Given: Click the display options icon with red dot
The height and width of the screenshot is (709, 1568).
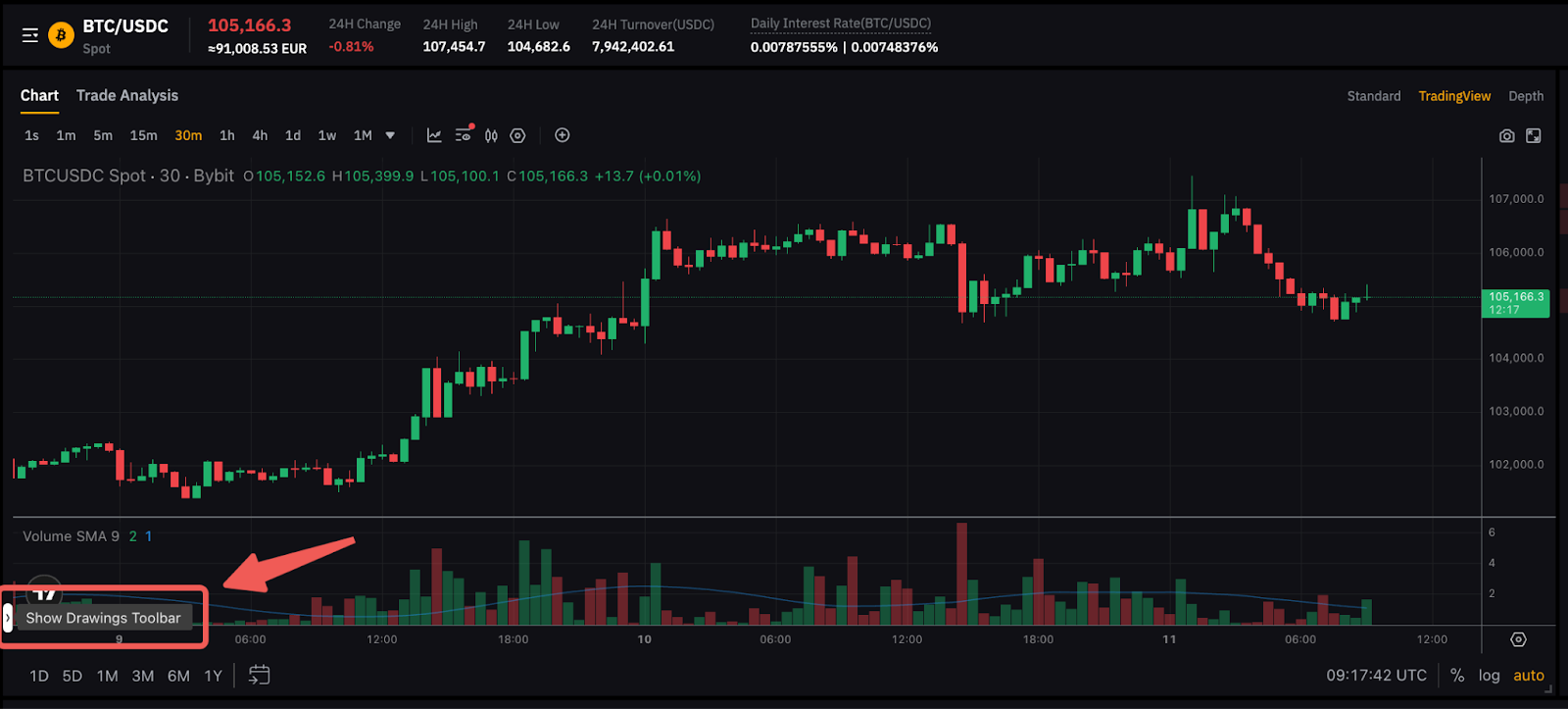Looking at the screenshot, I should [464, 135].
